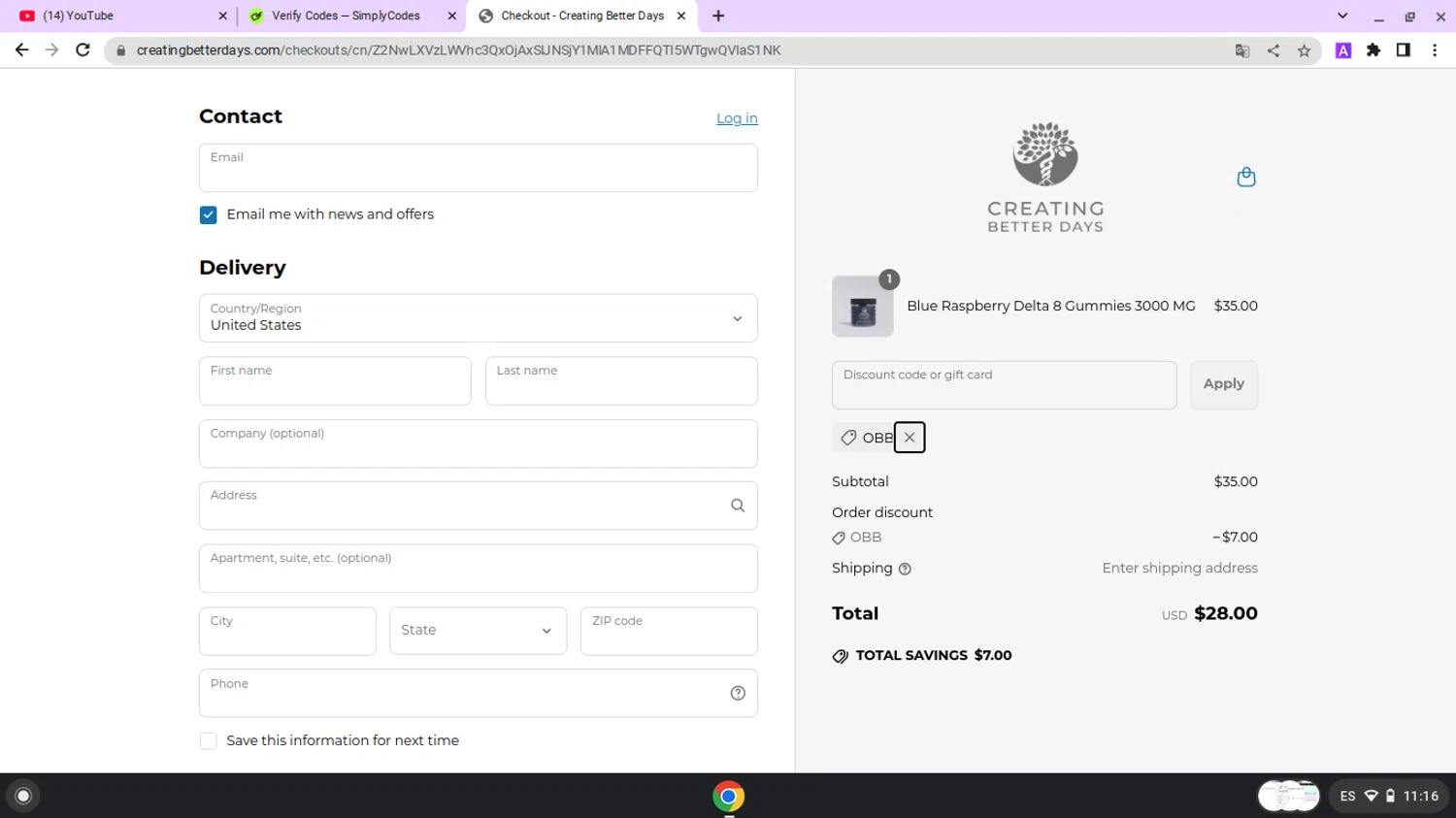Click the Last name field
This screenshot has height=818, width=1456.
pos(621,380)
